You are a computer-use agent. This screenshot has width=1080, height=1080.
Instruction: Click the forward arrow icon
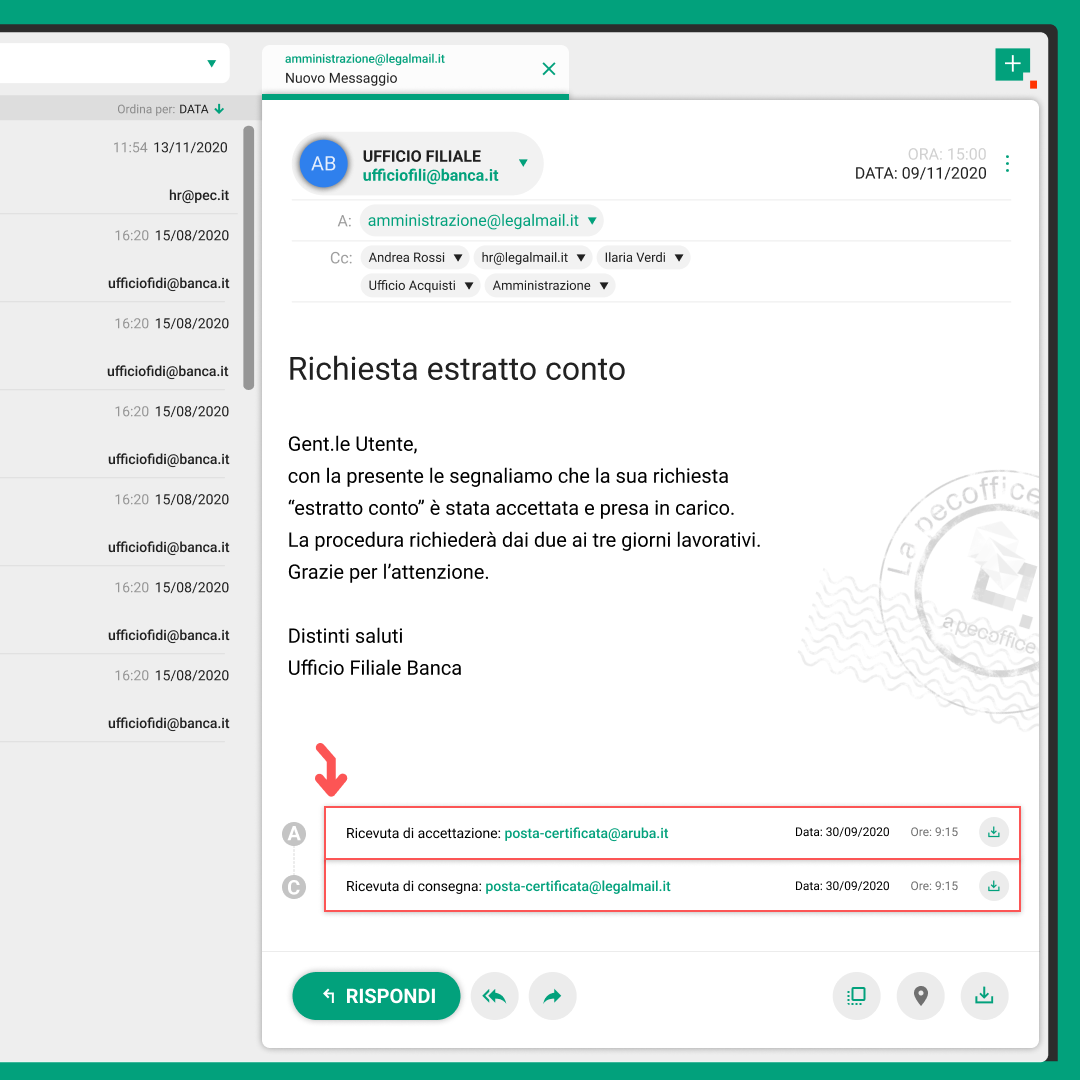coord(552,995)
